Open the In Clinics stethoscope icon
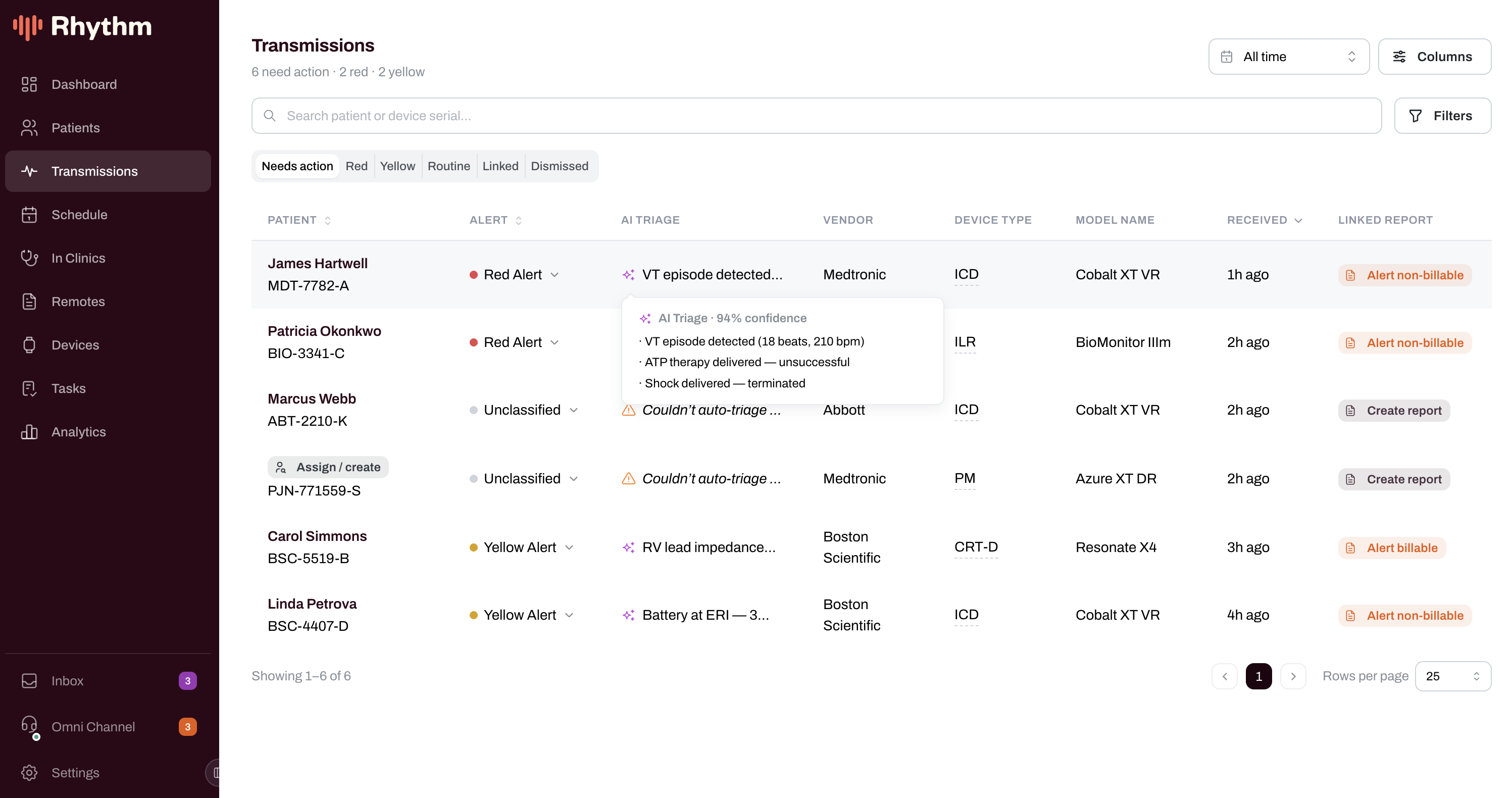1512x798 pixels. [29, 259]
